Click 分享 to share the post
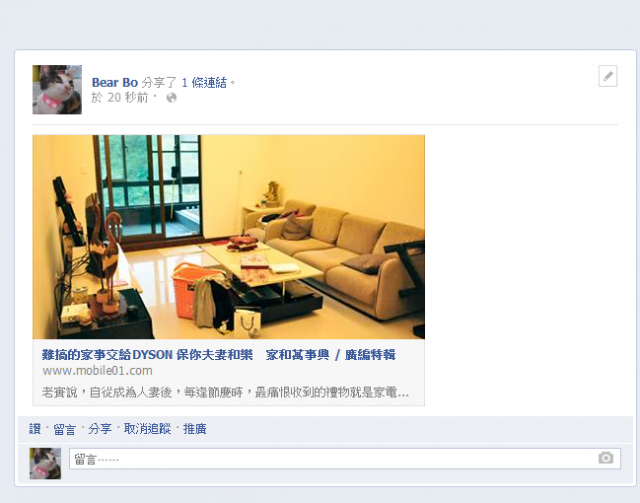 (100, 429)
